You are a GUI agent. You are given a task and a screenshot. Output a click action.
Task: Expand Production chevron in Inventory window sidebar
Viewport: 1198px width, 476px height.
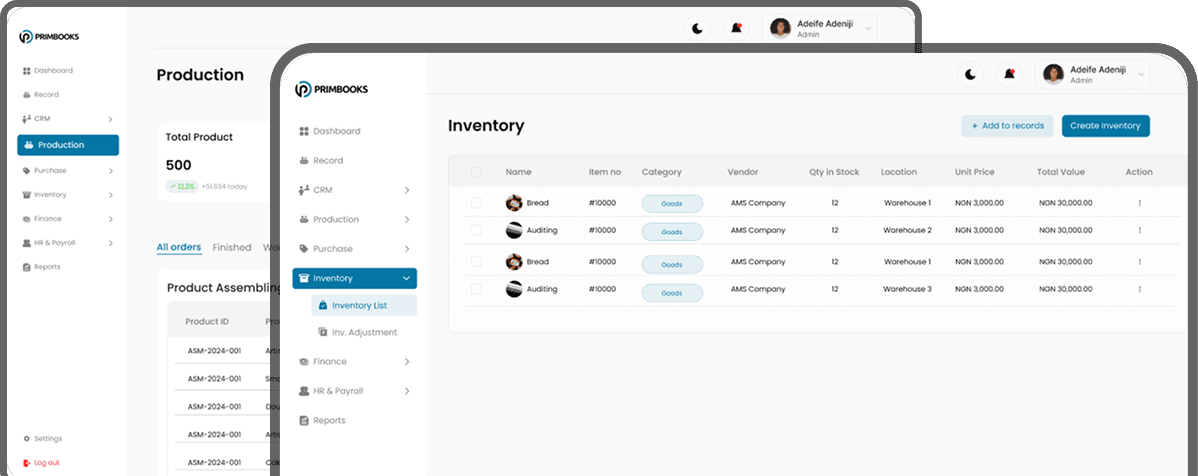[406, 219]
